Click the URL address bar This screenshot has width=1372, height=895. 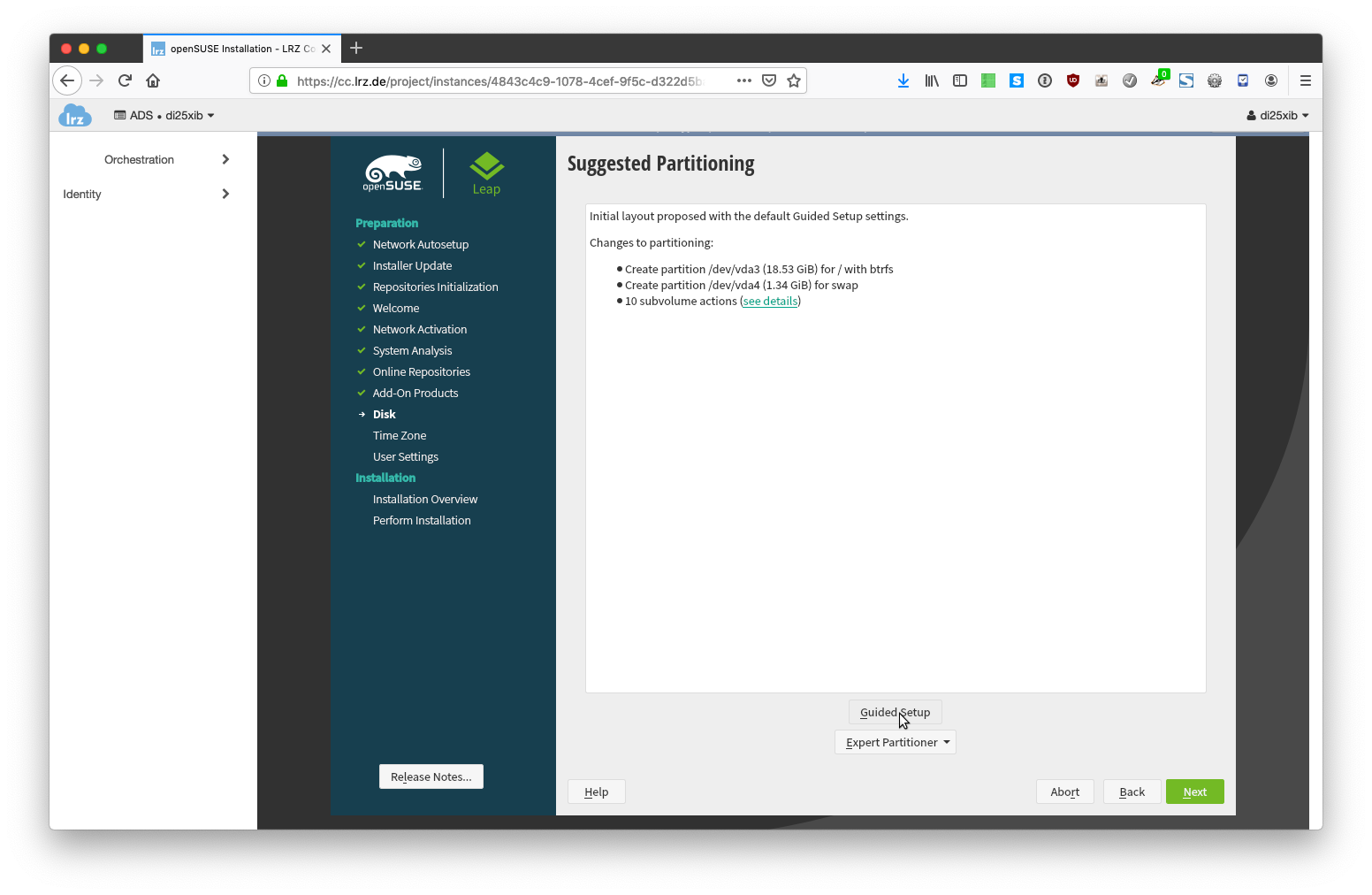[x=499, y=81]
